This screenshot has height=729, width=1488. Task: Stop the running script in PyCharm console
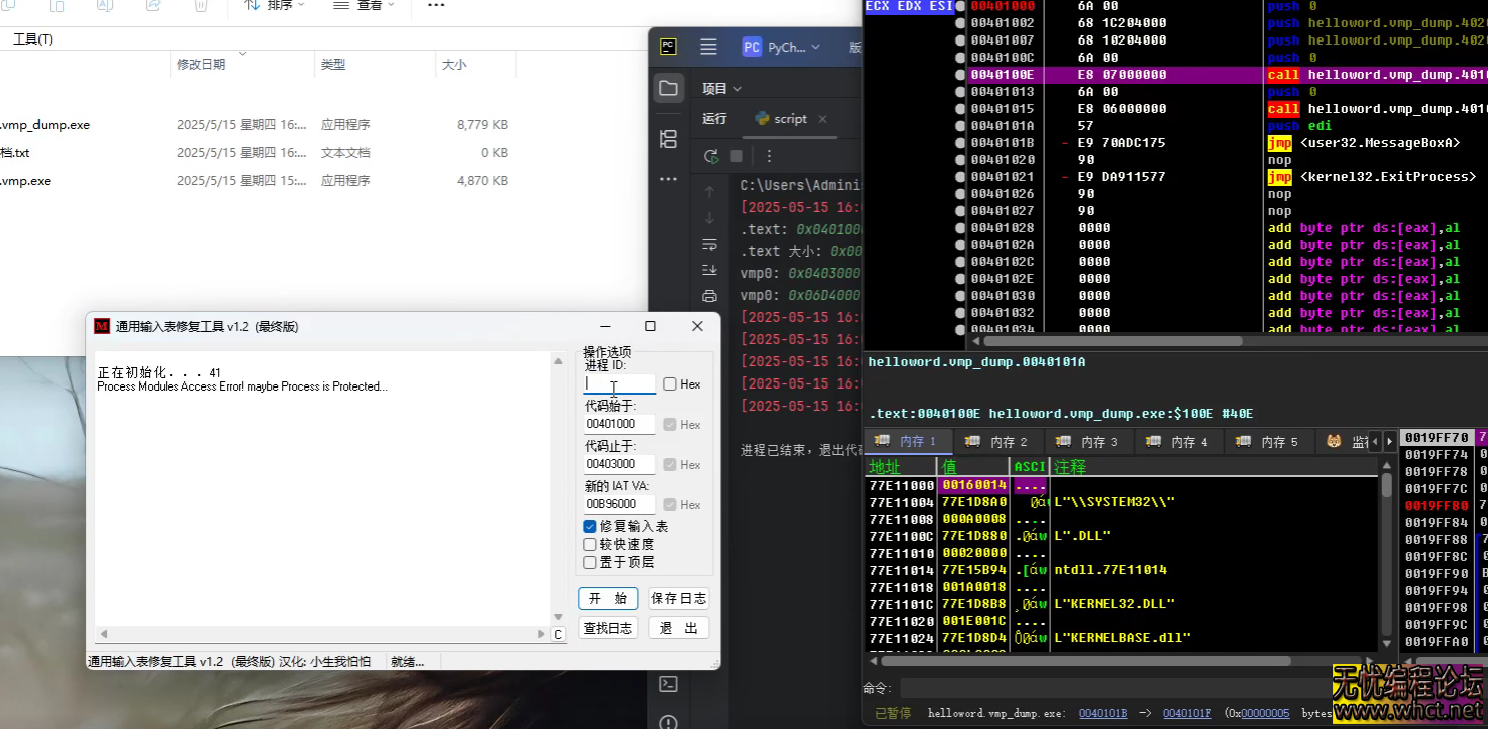point(736,156)
